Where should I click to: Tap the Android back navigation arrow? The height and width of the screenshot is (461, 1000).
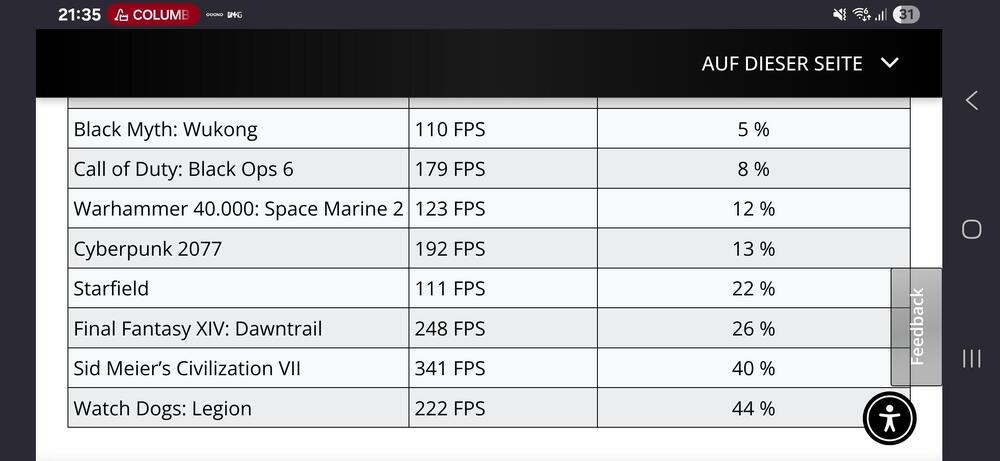pyautogui.click(x=971, y=100)
